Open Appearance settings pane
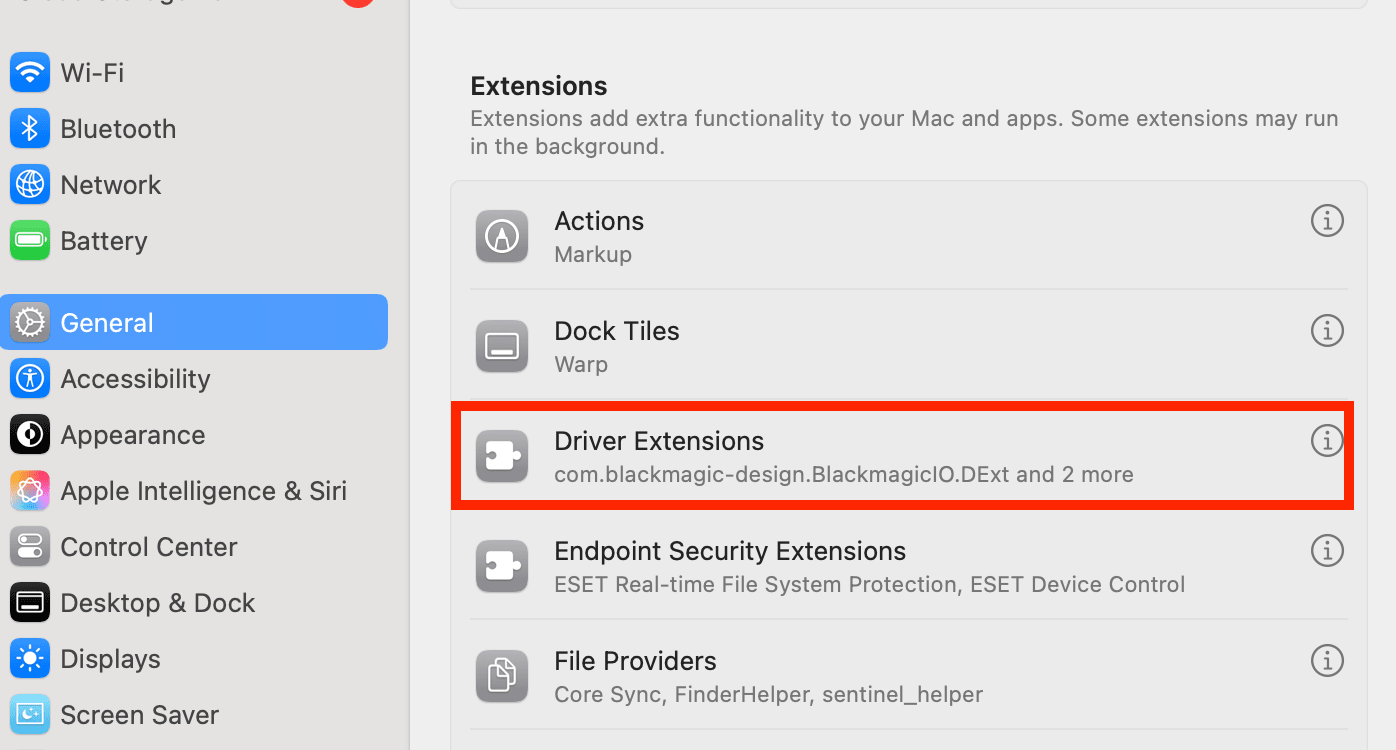This screenshot has width=1396, height=750. point(132,435)
